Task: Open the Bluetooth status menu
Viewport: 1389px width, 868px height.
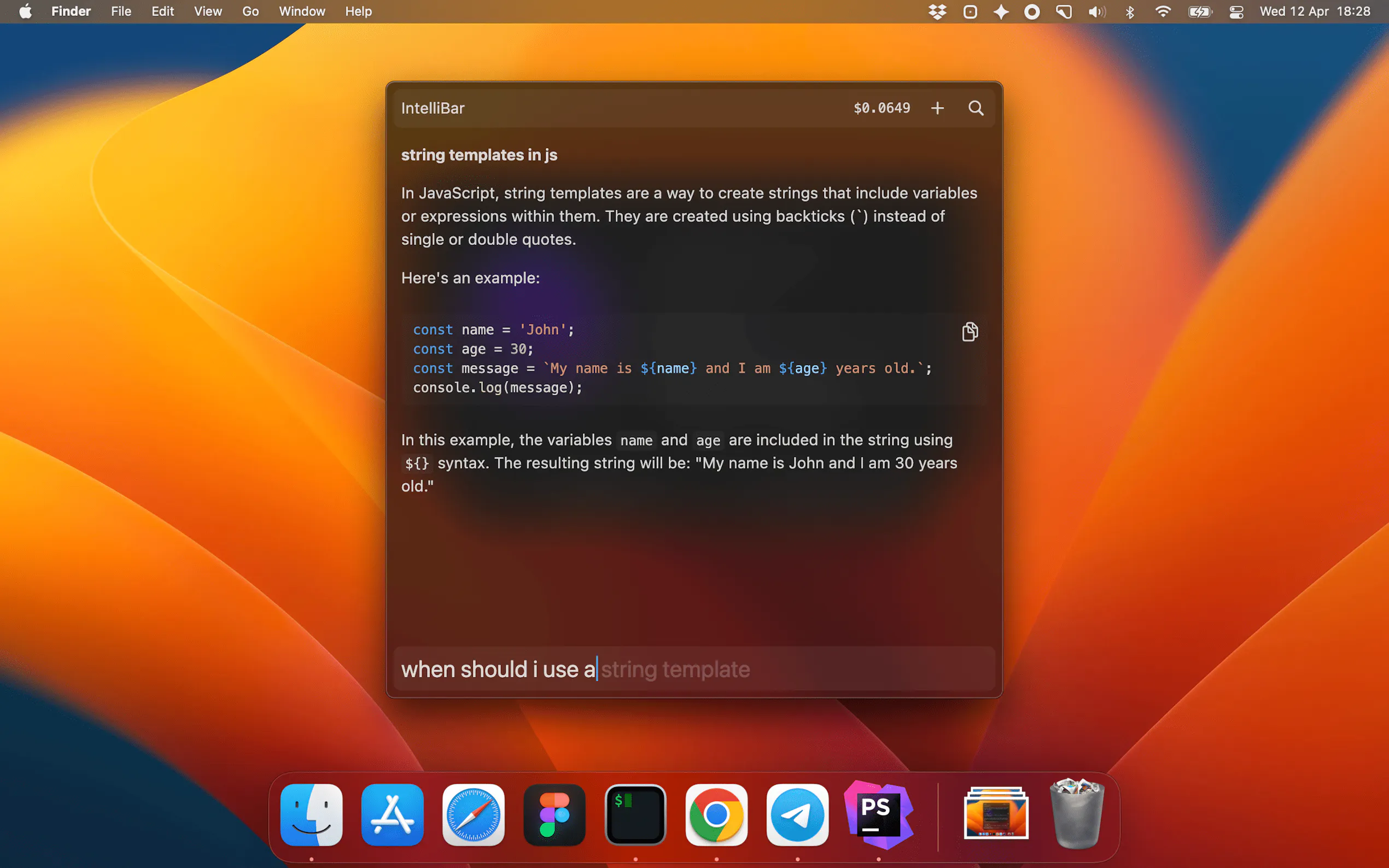Action: click(x=1129, y=11)
